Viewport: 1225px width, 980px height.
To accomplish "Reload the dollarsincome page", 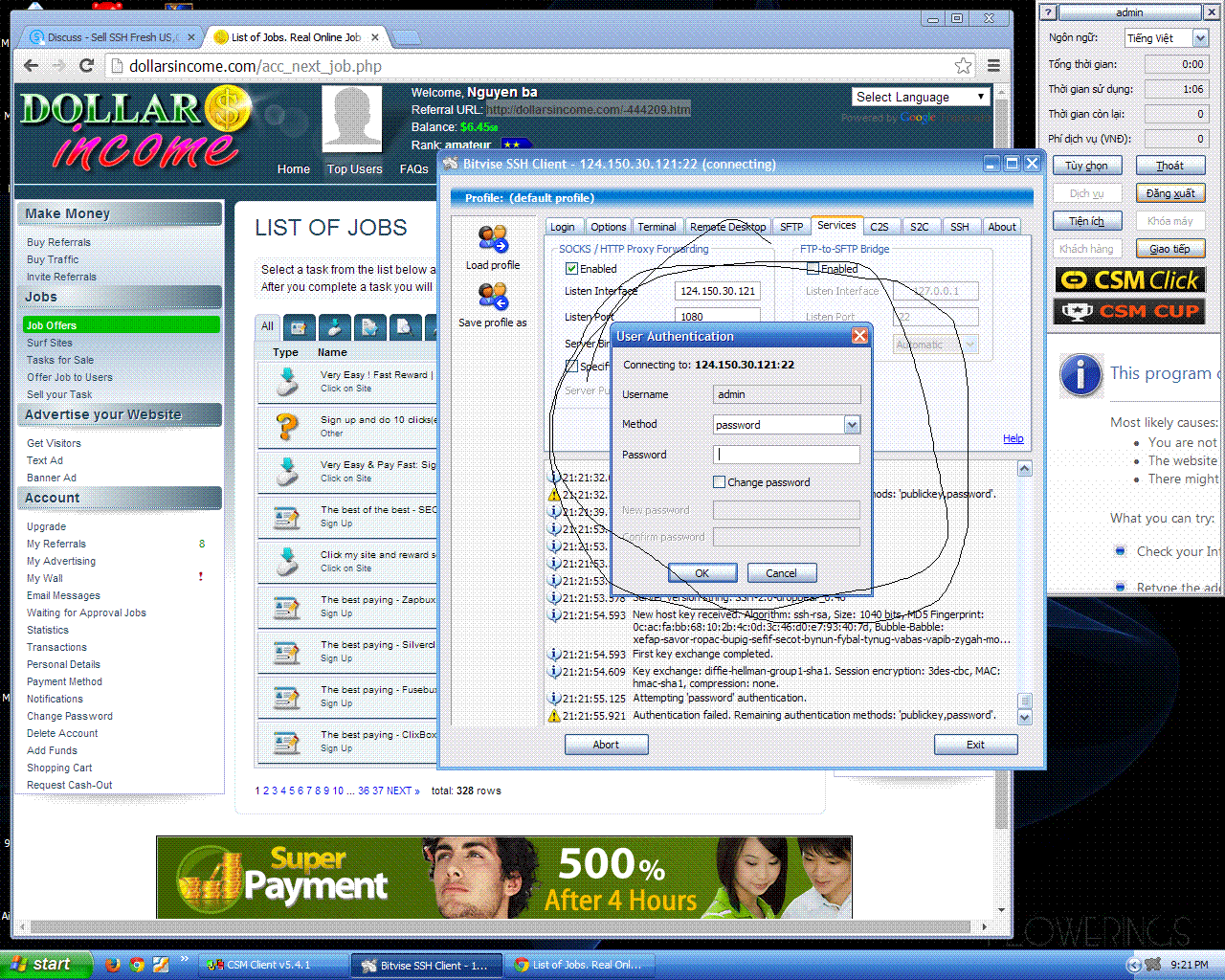I will [x=86, y=66].
